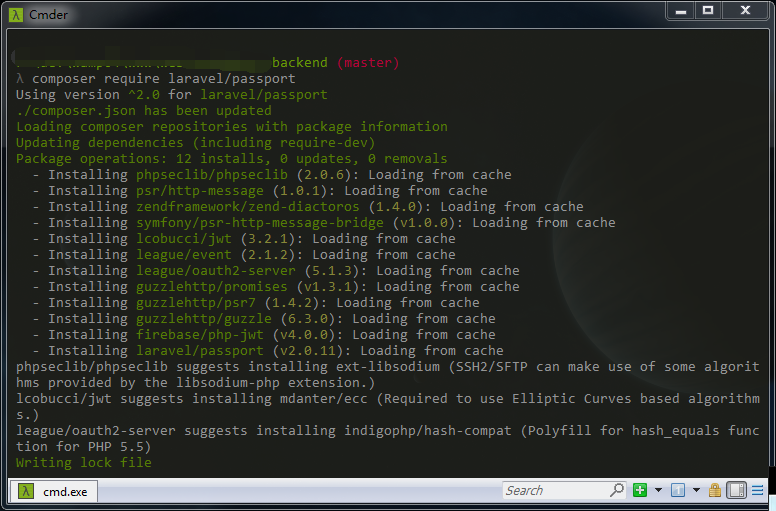
Task: Click the 'laravel/passport' (v2.0.11) install line
Action: click(268, 350)
